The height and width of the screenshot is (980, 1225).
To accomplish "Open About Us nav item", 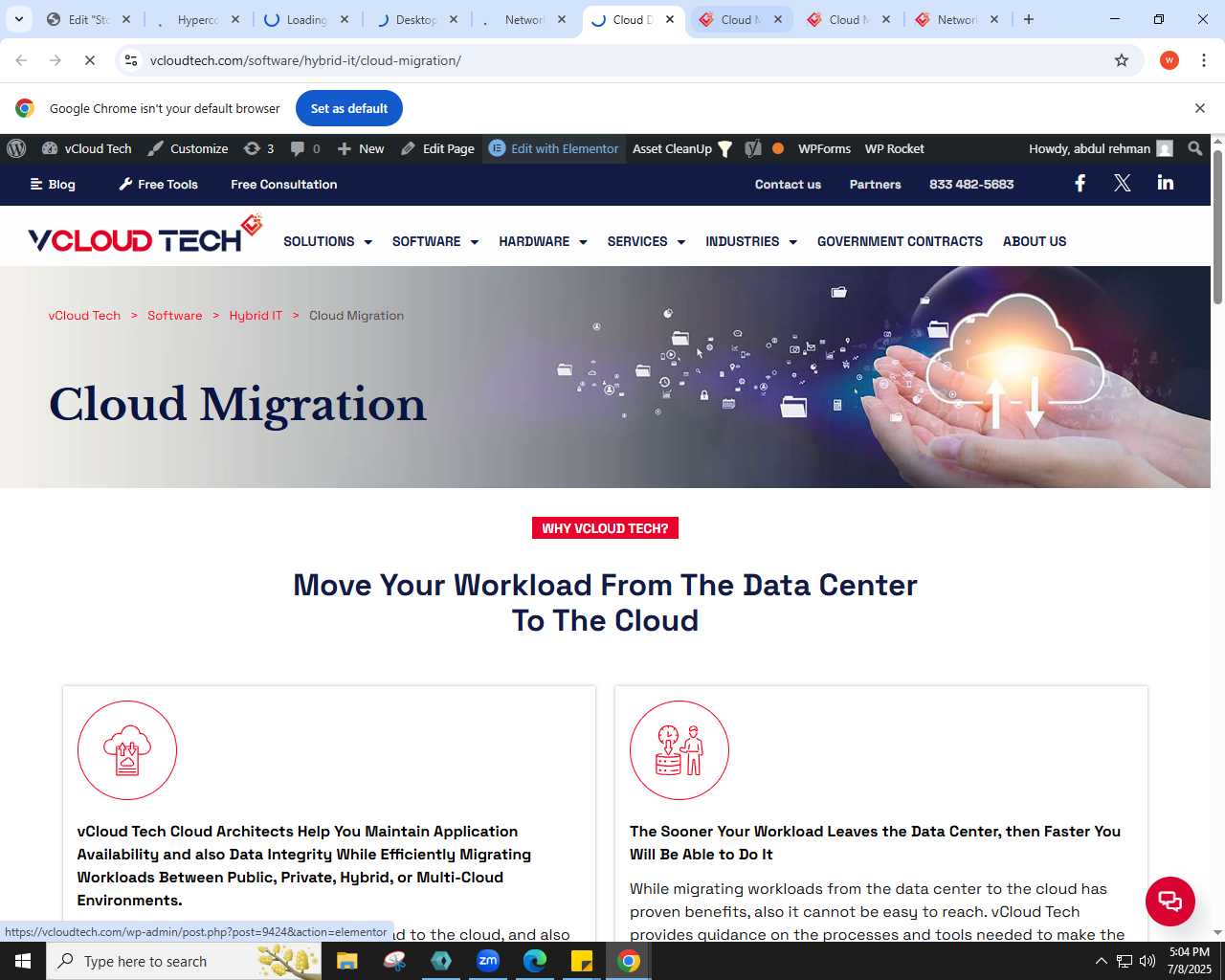I will [x=1035, y=241].
